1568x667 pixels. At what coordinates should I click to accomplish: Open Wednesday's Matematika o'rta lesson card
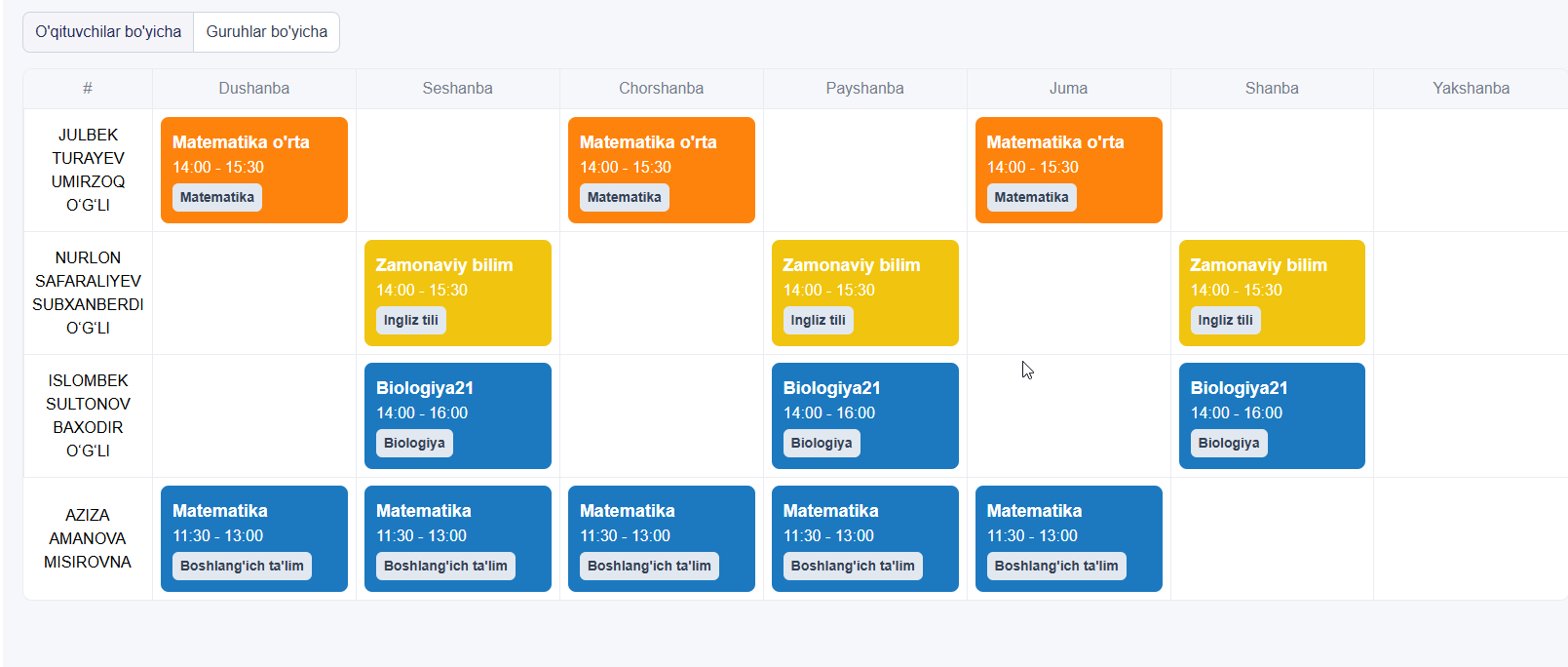(x=661, y=156)
